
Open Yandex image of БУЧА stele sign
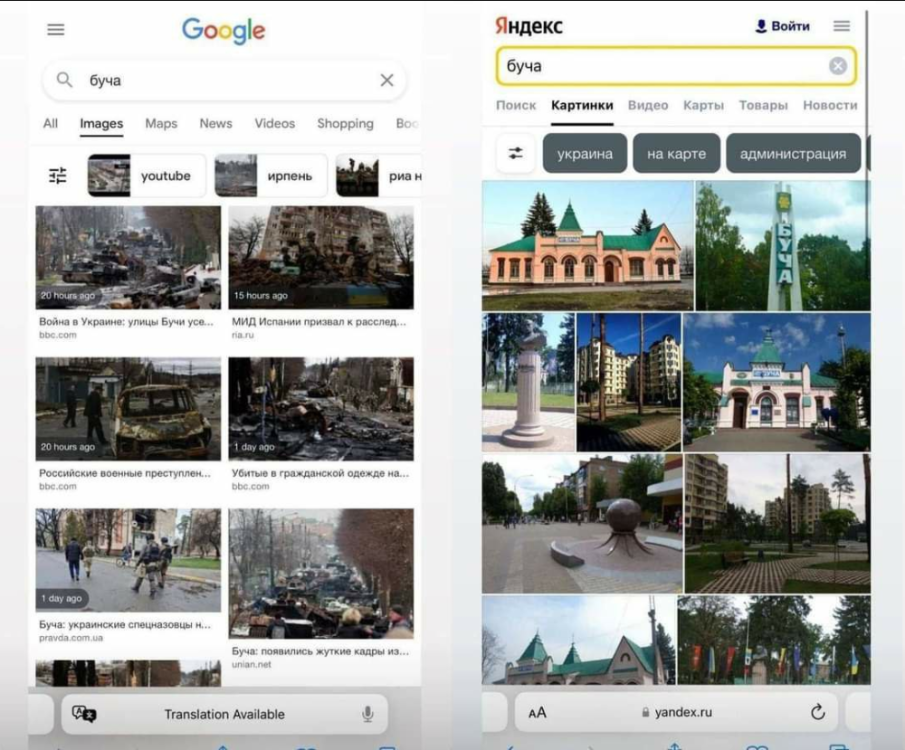click(783, 245)
